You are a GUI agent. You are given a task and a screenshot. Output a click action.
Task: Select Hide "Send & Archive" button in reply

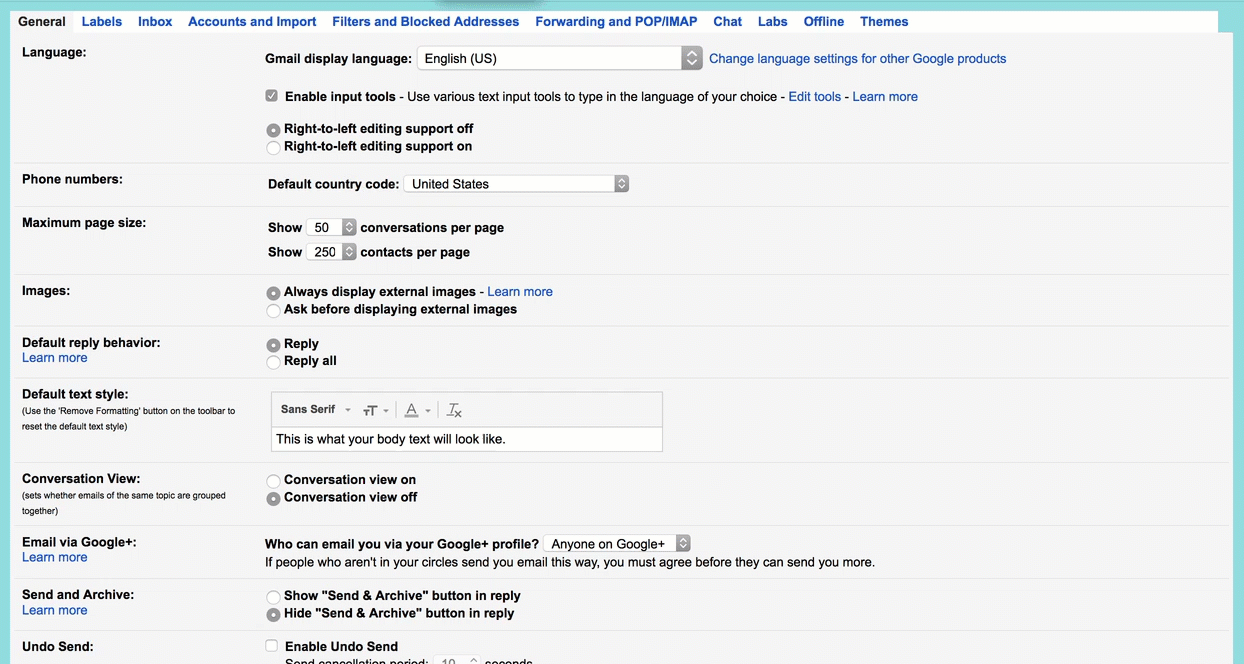[x=273, y=614]
